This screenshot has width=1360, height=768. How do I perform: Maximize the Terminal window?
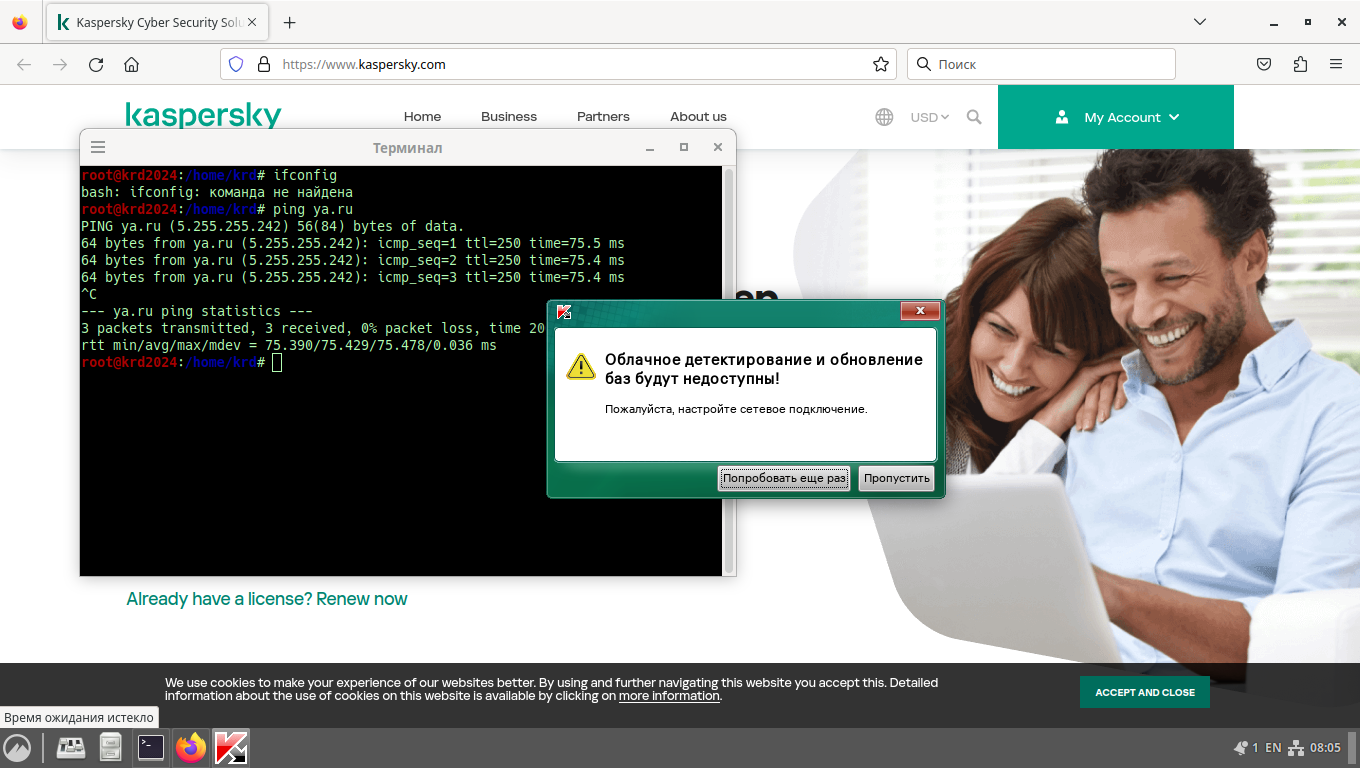(684, 147)
